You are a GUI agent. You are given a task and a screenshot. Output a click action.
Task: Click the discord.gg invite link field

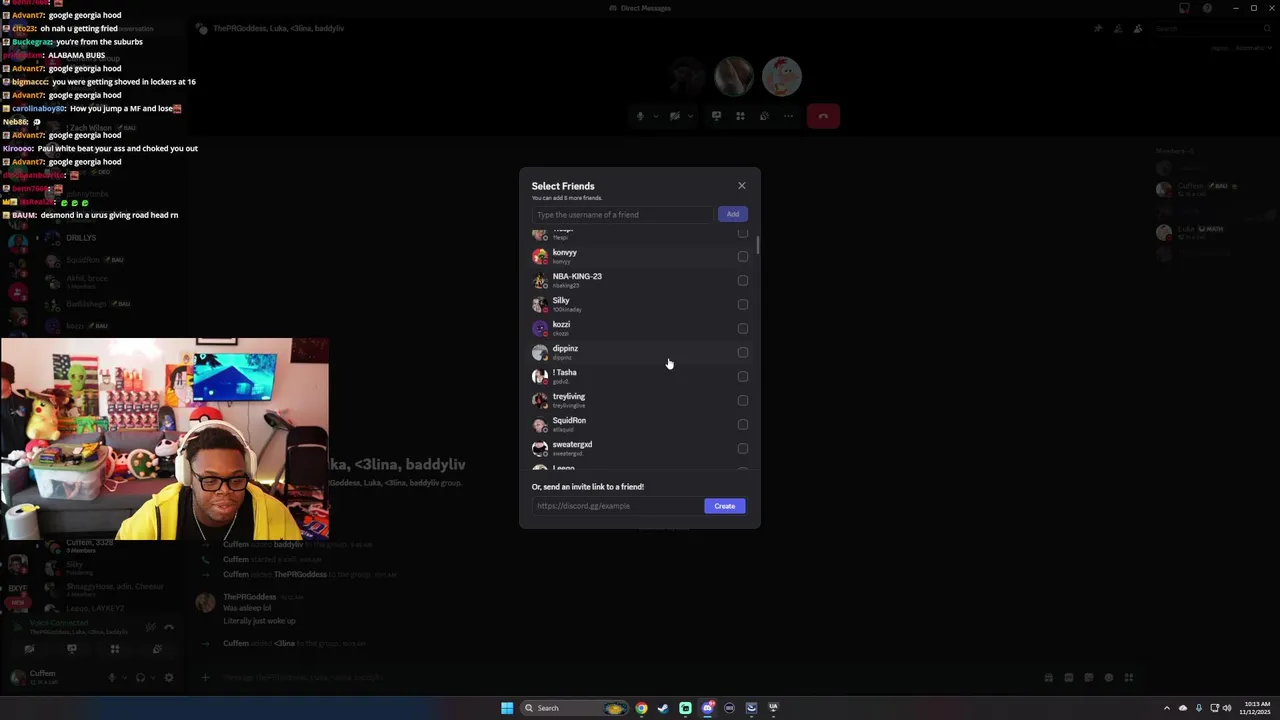(x=616, y=506)
